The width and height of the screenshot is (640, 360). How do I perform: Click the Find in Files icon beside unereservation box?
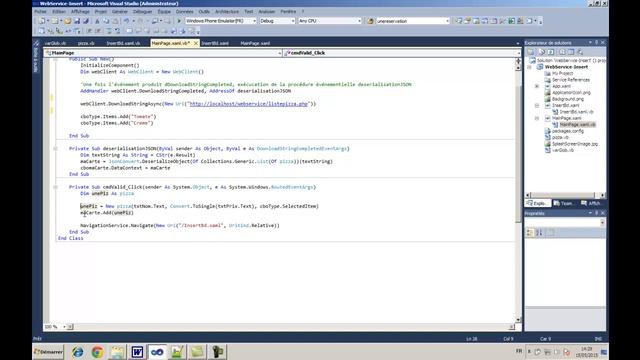[x=370, y=21]
